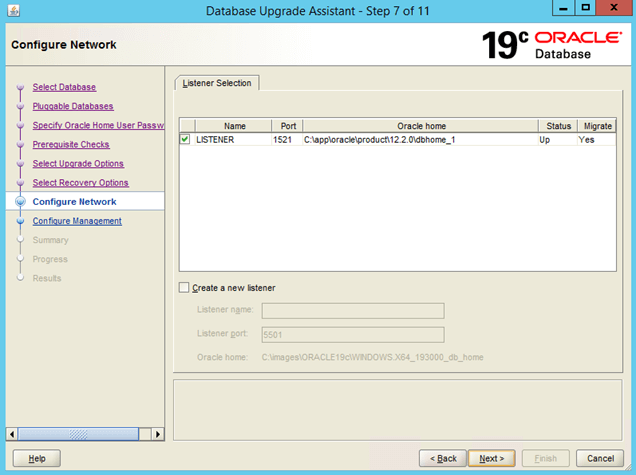Sort listeners by Oracle home column

pos(421,126)
